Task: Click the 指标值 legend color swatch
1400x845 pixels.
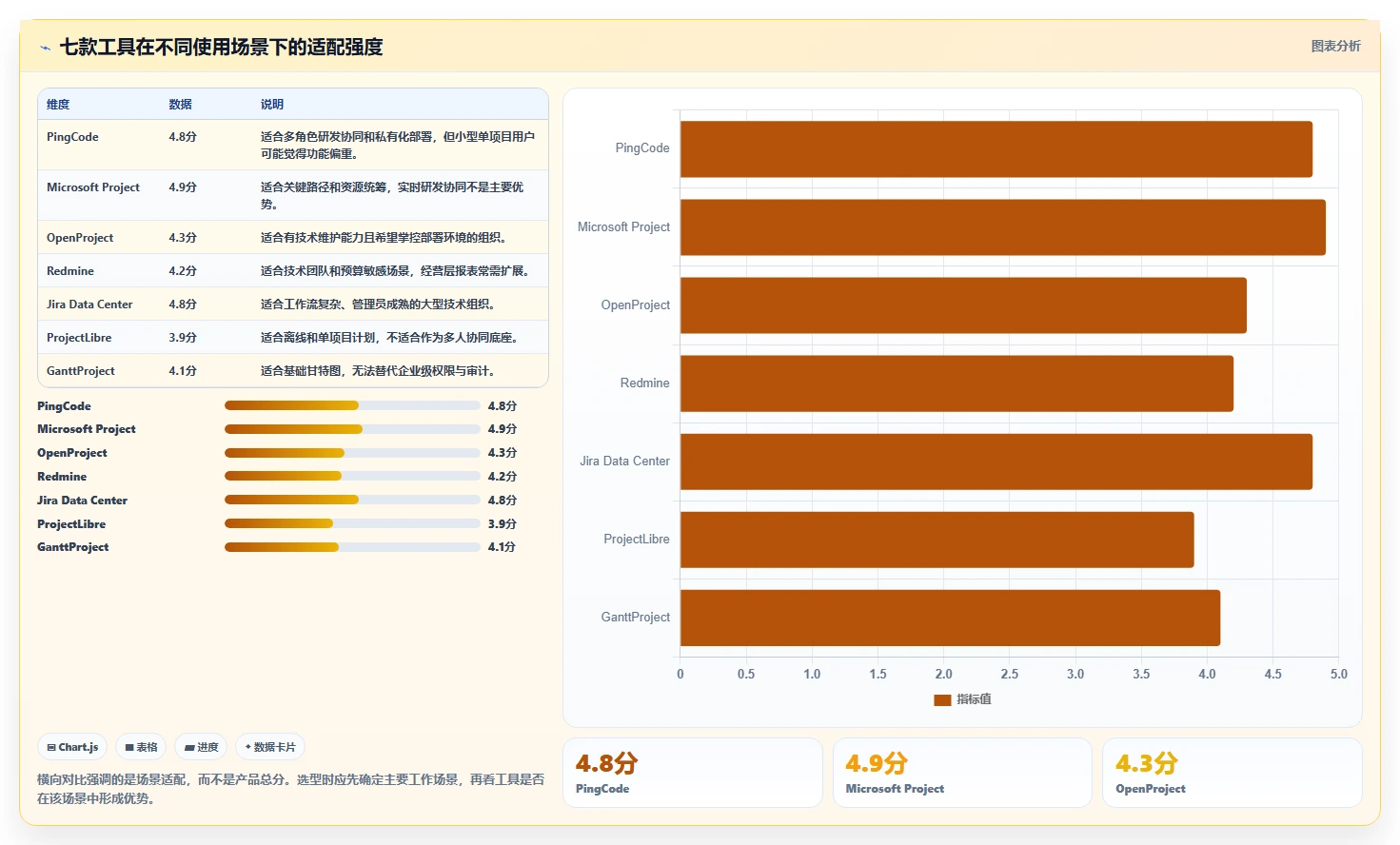Action: [x=942, y=699]
